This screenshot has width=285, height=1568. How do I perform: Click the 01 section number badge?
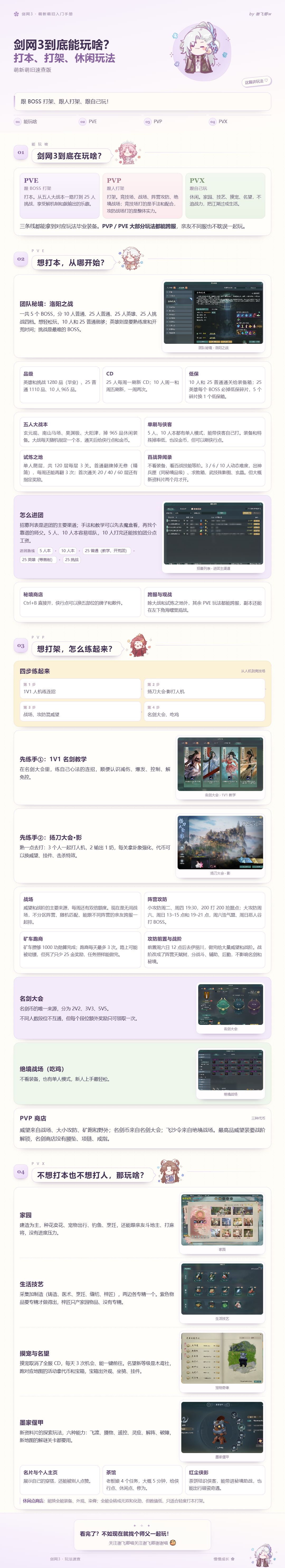click(x=21, y=152)
